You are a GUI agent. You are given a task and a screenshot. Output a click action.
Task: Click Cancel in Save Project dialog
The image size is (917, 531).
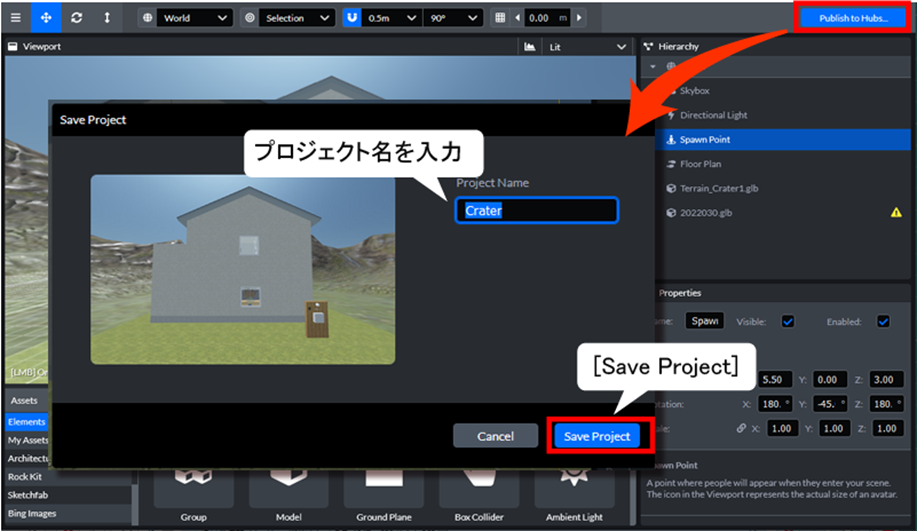495,436
